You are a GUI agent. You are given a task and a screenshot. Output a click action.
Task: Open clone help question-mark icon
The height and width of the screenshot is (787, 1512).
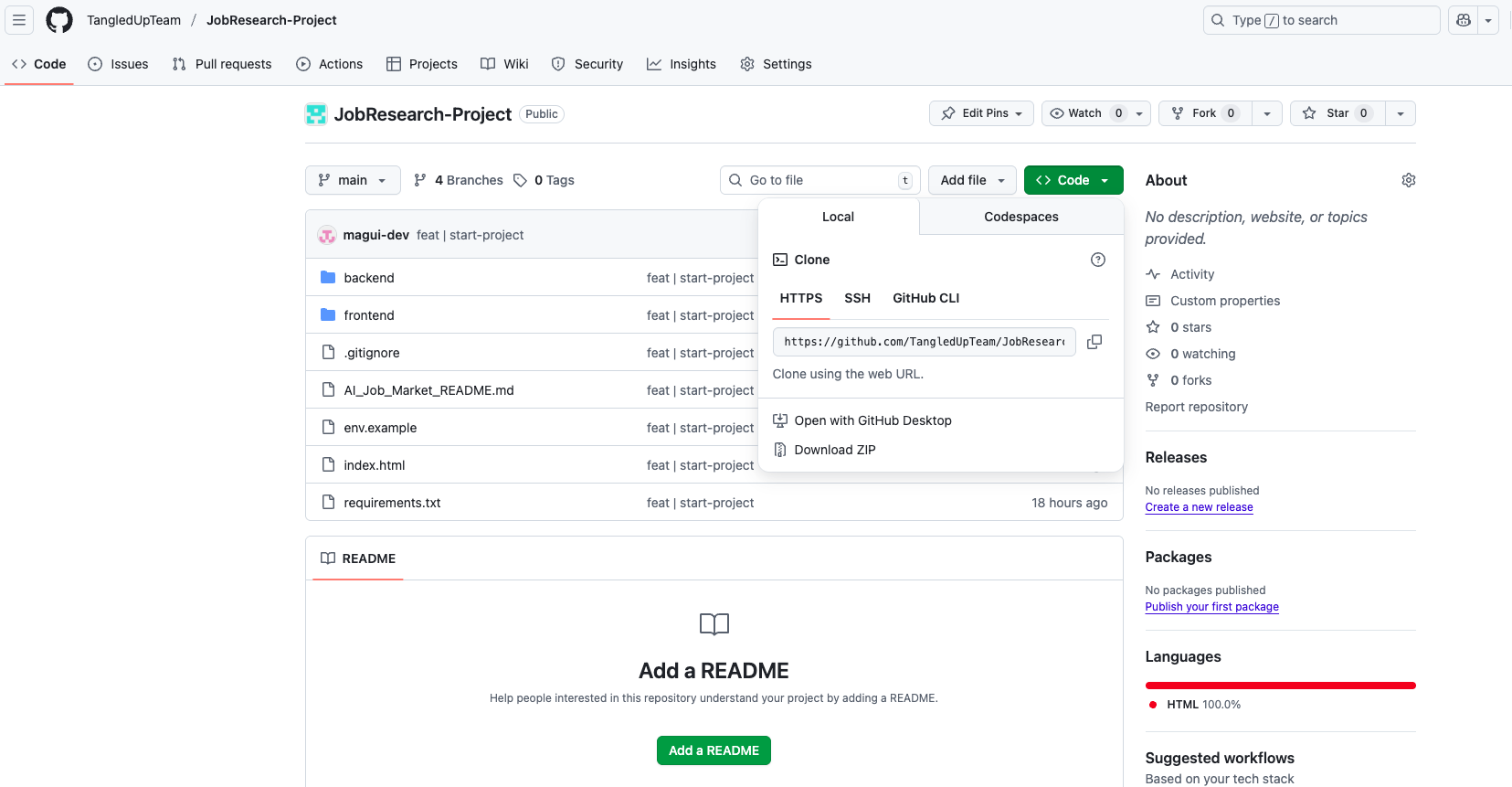coord(1098,260)
